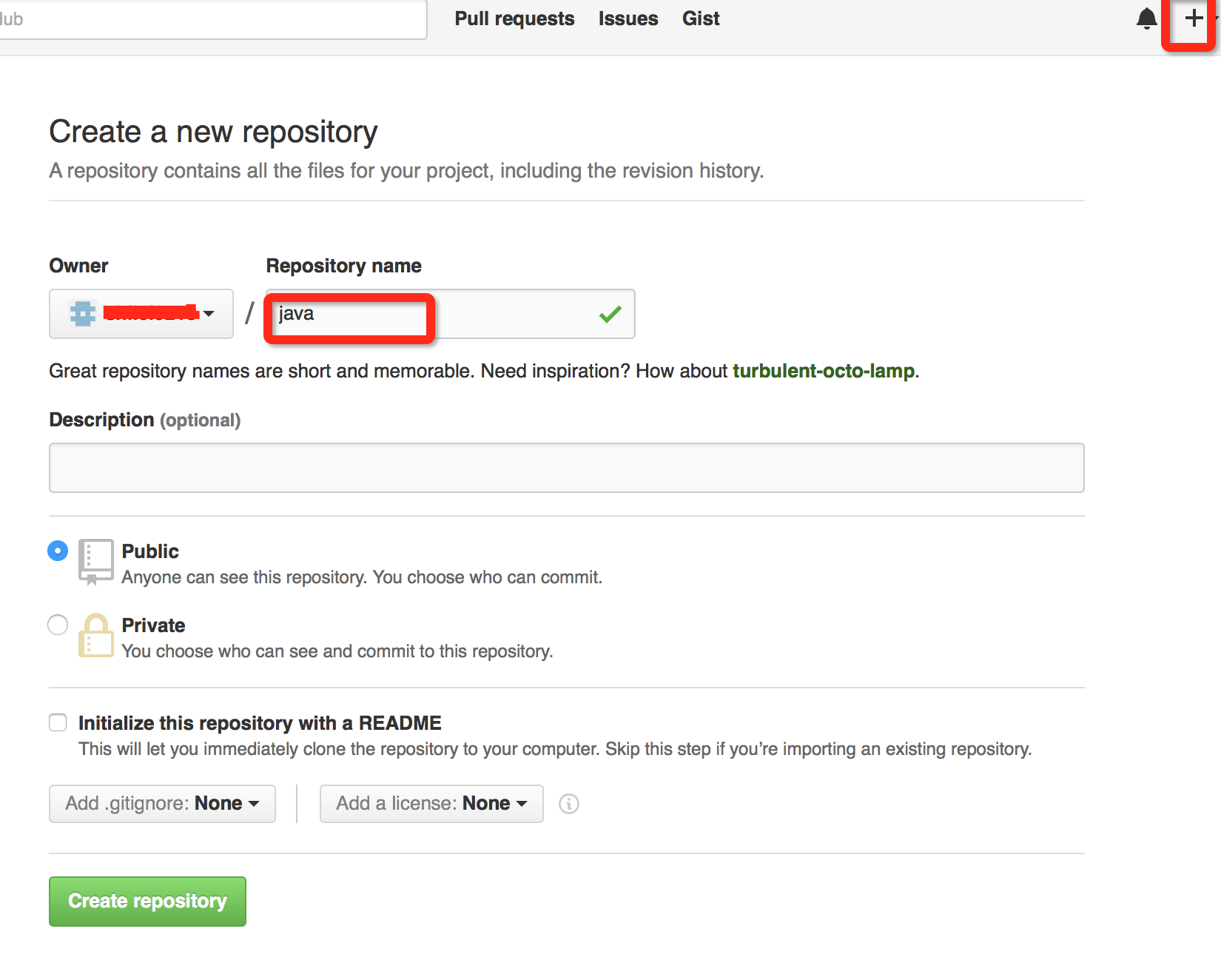Click the 'Public' option label

point(150,551)
